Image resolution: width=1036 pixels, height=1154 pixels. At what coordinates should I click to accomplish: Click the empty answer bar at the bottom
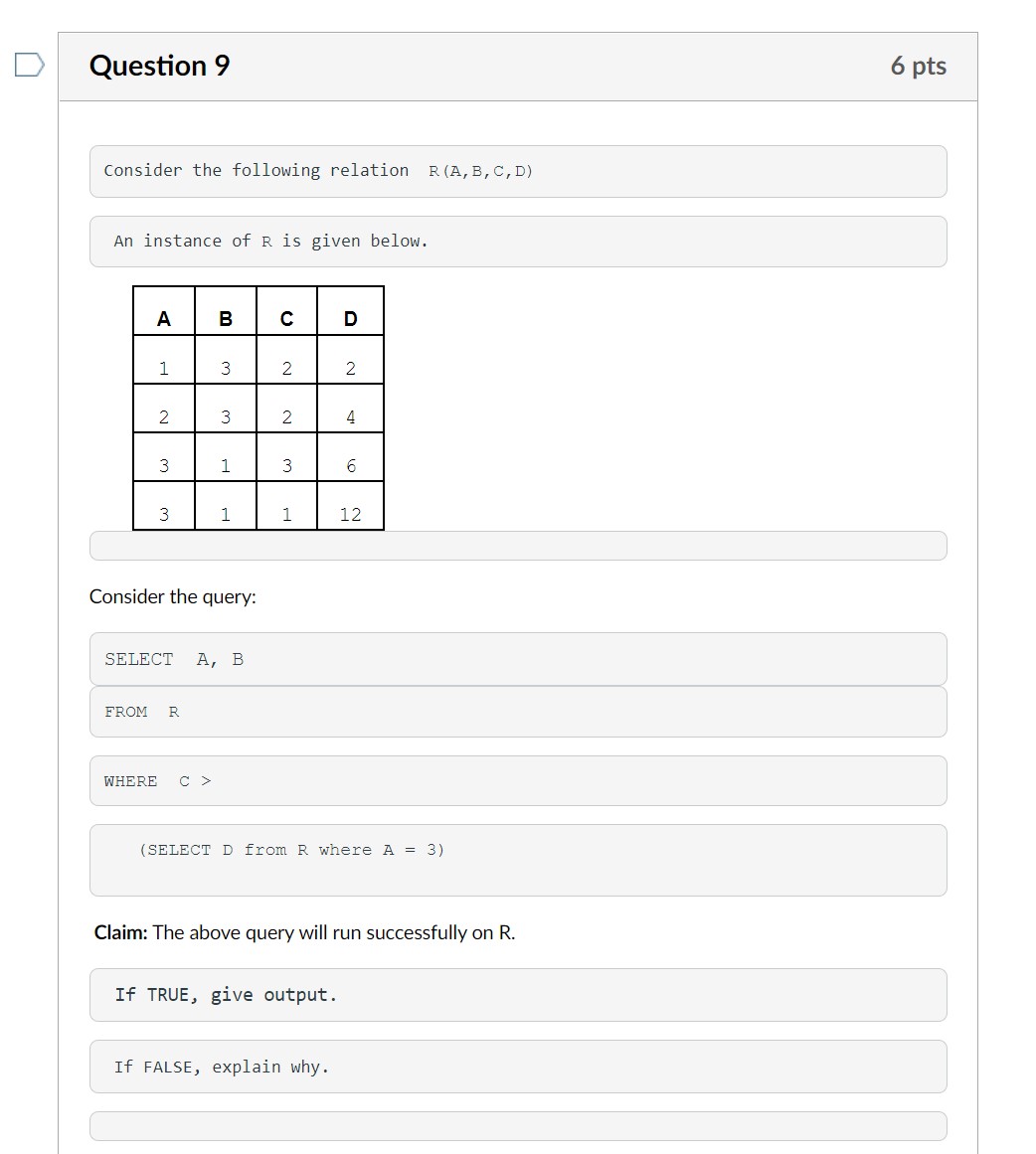517,1125
